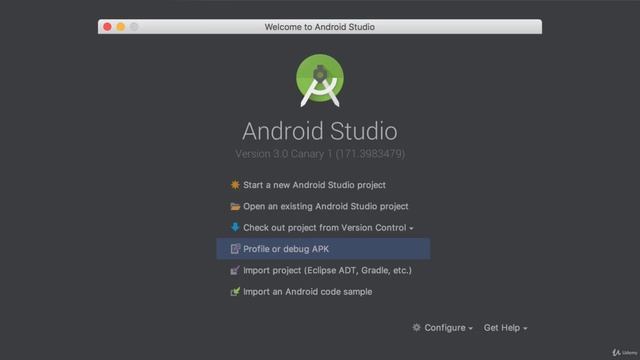Open the Get Help dropdown menu
The height and width of the screenshot is (360, 640).
pyautogui.click(x=505, y=328)
